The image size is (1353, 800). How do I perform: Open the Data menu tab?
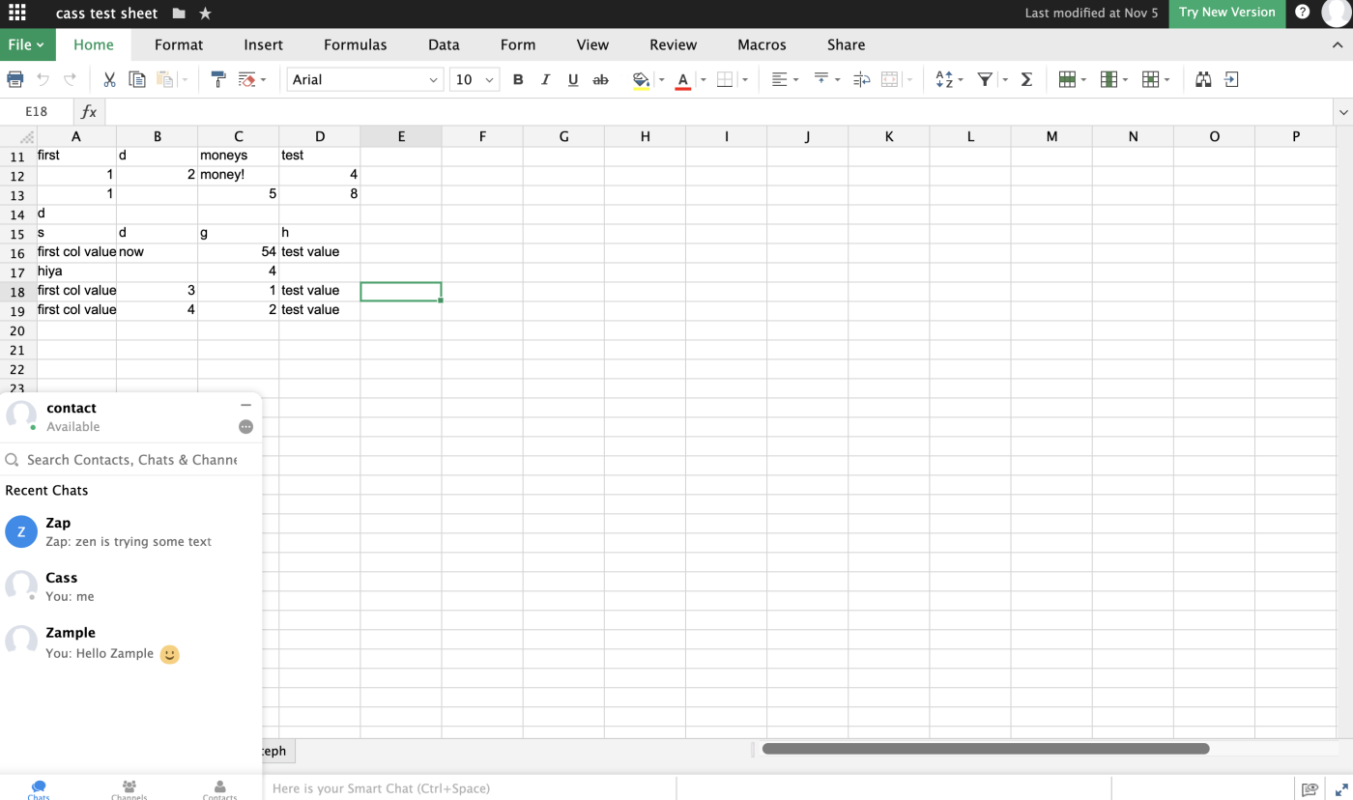[x=444, y=45]
